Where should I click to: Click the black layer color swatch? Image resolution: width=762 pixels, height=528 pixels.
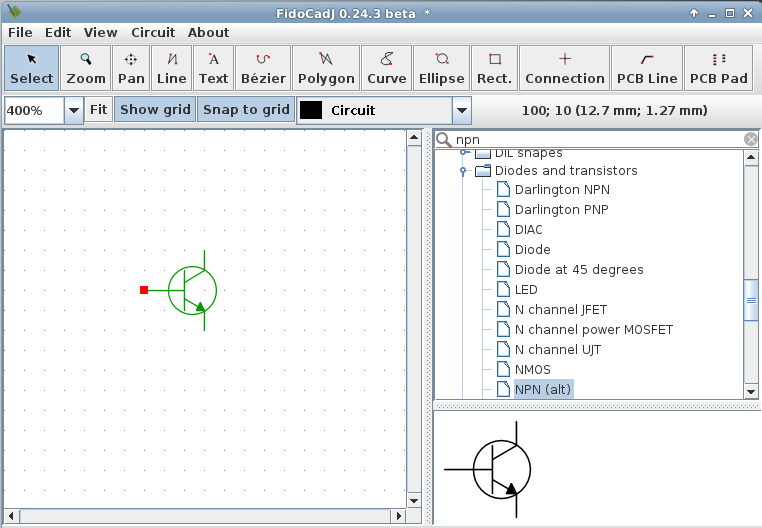(x=311, y=111)
